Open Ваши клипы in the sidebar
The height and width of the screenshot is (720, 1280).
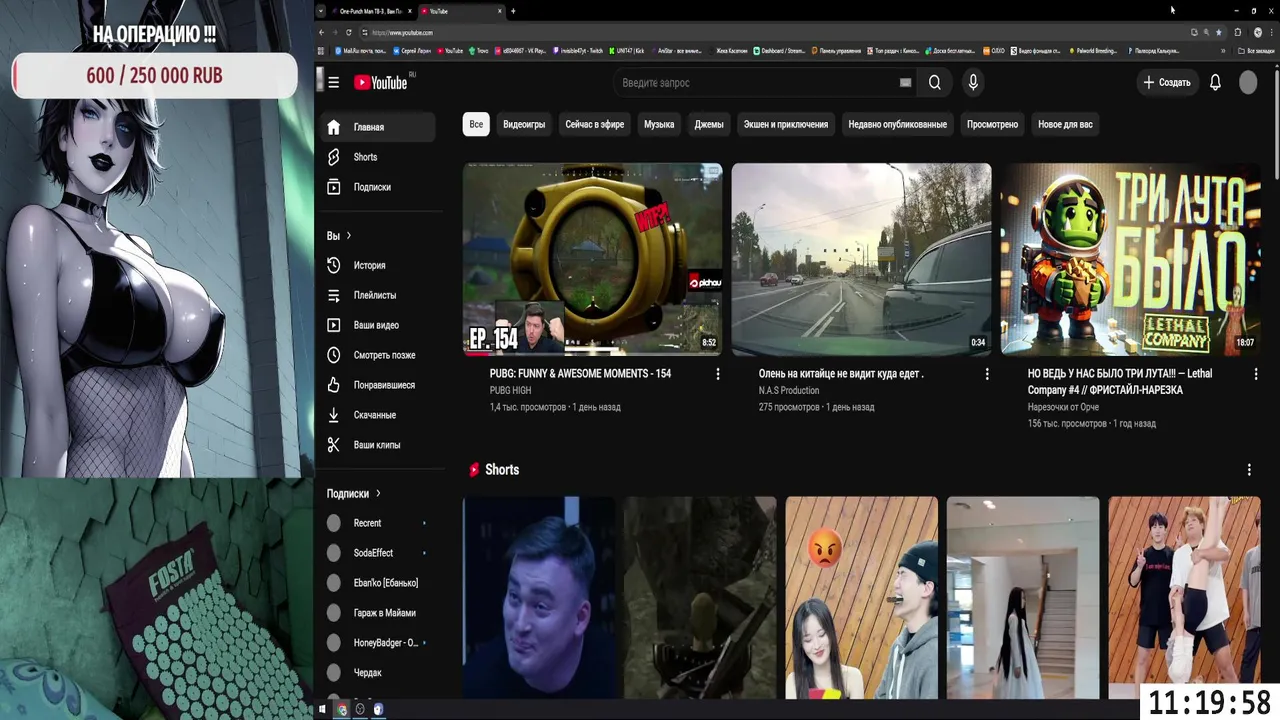[x=378, y=445]
